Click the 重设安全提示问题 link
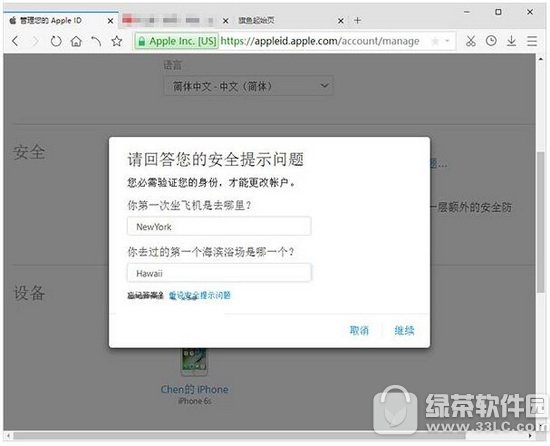 pos(200,296)
